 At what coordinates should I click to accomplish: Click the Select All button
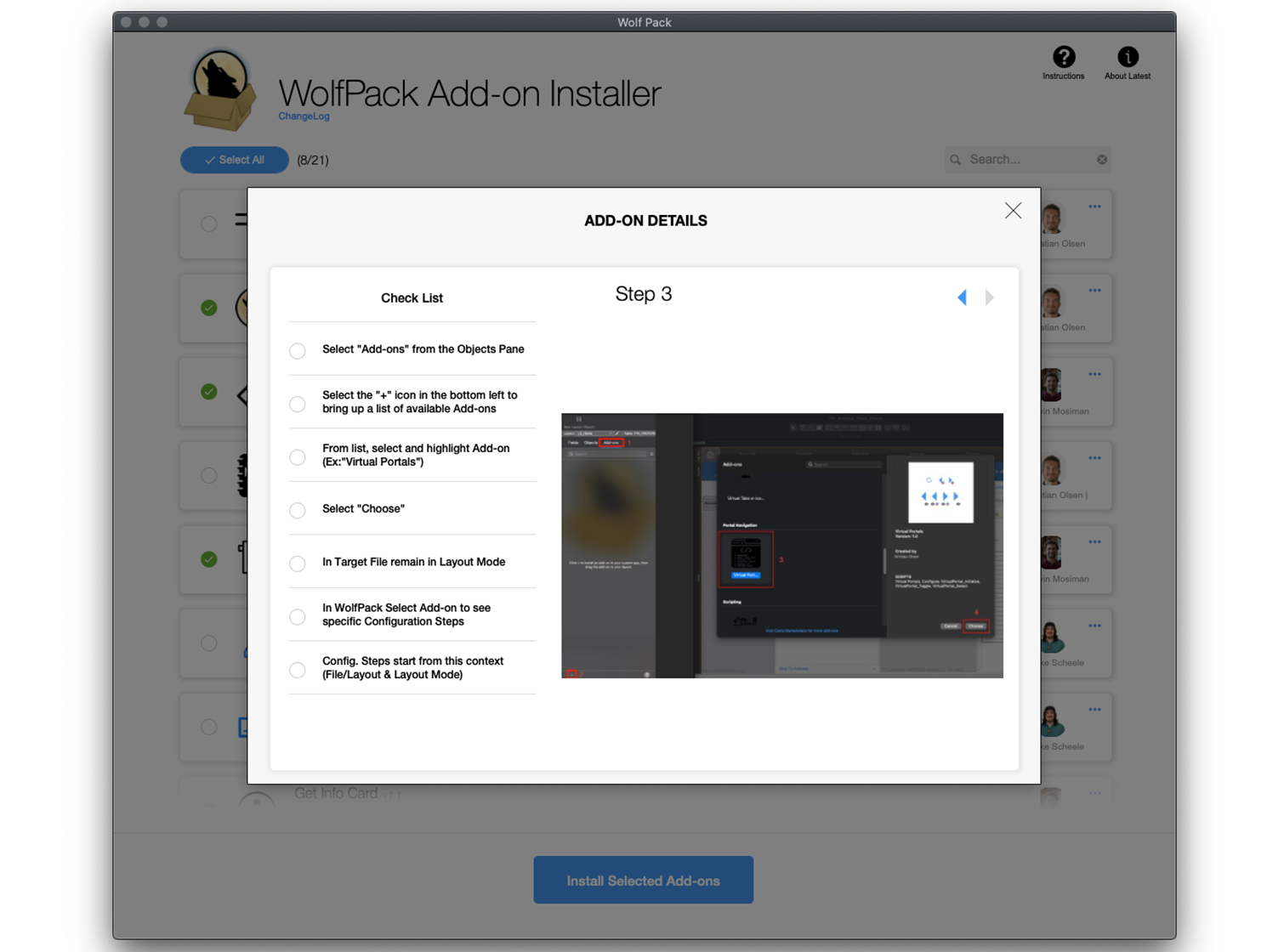(x=234, y=160)
